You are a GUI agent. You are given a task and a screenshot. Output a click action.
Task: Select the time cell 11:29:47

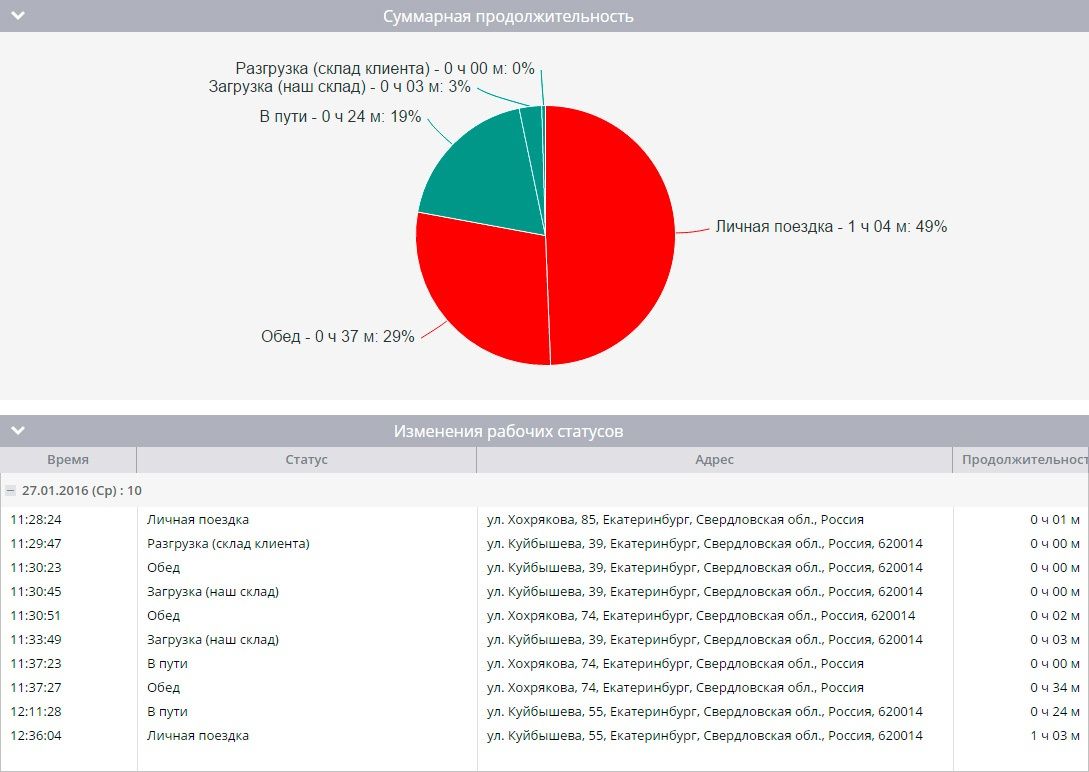[x=36, y=544]
